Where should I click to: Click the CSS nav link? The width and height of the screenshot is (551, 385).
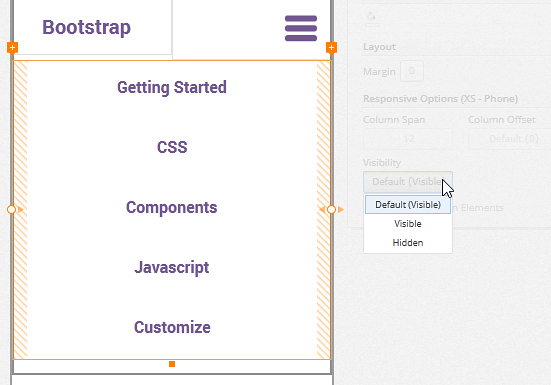(x=172, y=147)
